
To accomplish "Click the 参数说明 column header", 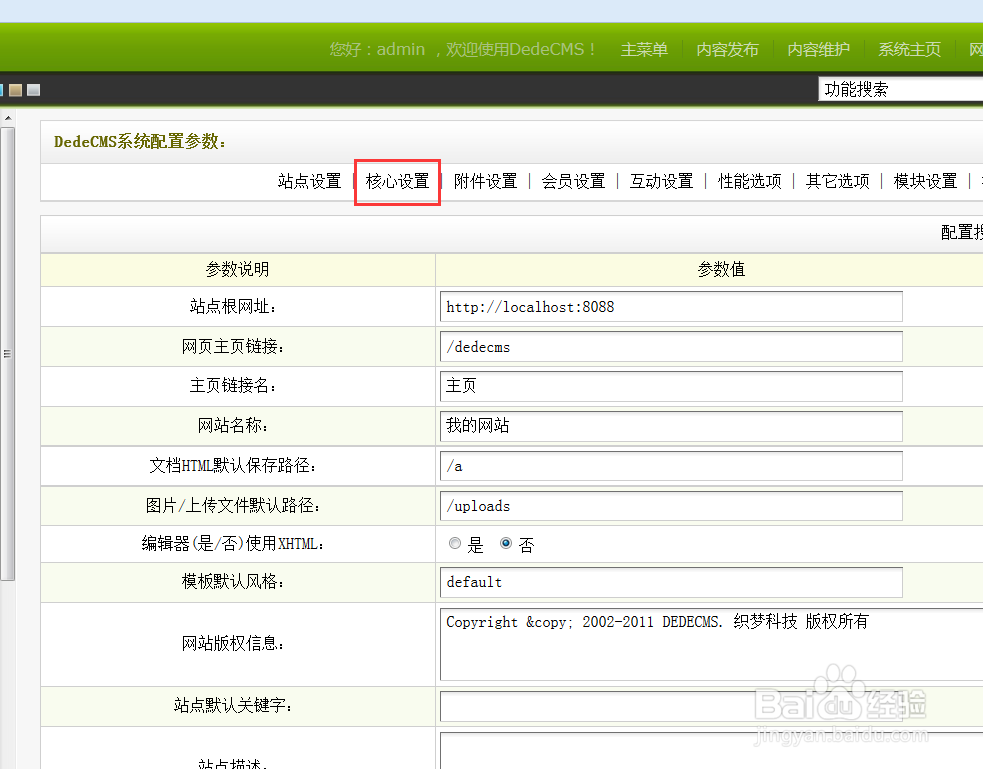I will click(x=238, y=269).
